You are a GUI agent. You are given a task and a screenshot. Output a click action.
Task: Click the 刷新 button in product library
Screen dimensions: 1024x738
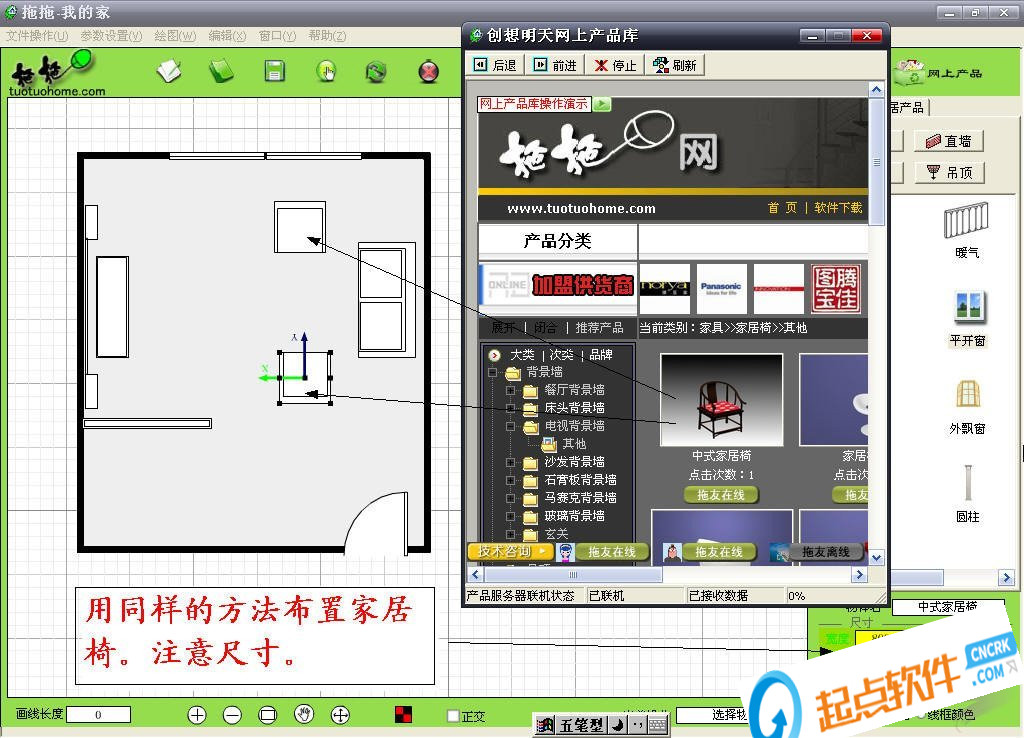pyautogui.click(x=675, y=65)
